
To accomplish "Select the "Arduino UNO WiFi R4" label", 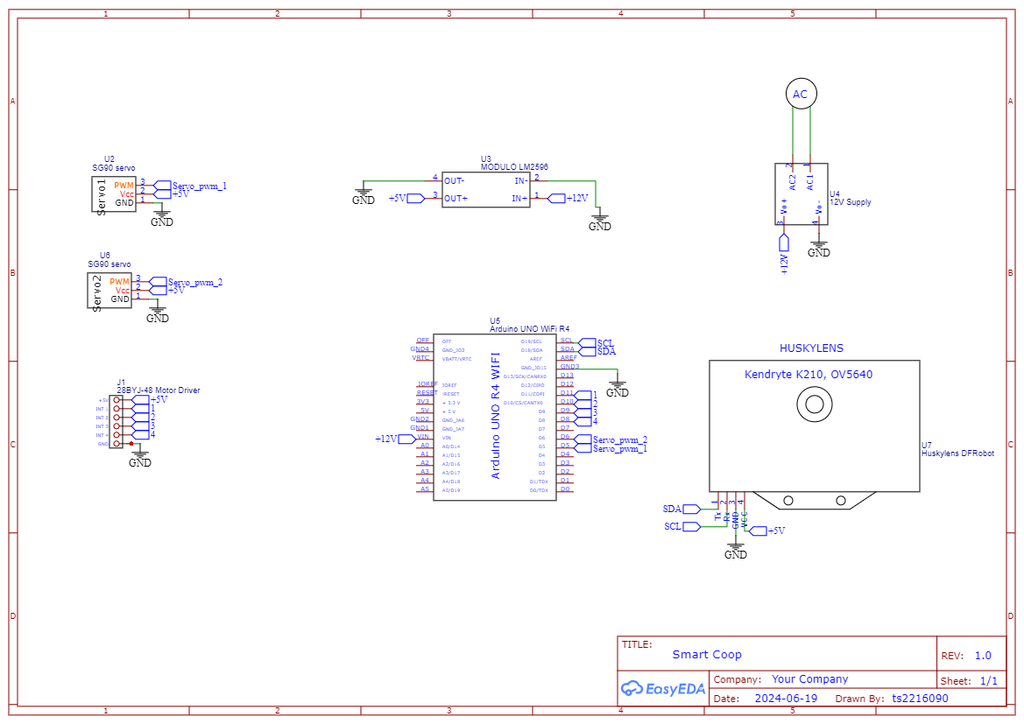I will click(530, 328).
